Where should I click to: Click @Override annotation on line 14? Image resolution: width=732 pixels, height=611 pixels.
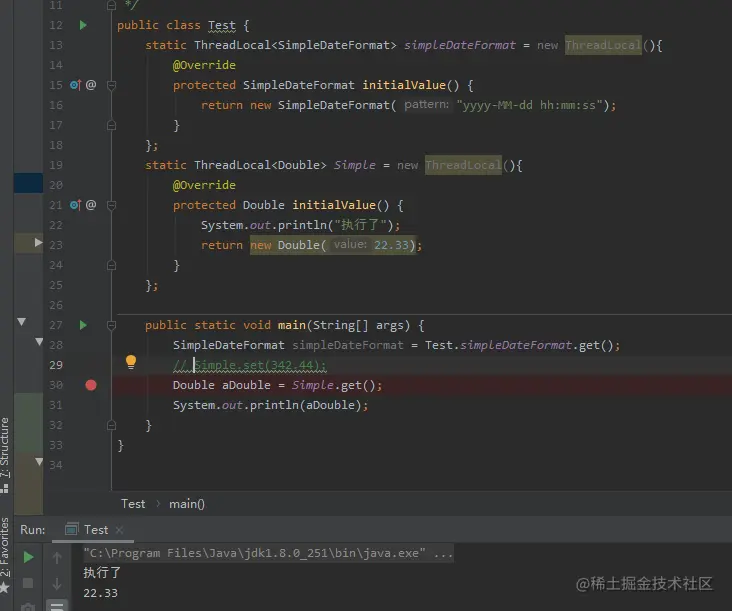pyautogui.click(x=204, y=65)
